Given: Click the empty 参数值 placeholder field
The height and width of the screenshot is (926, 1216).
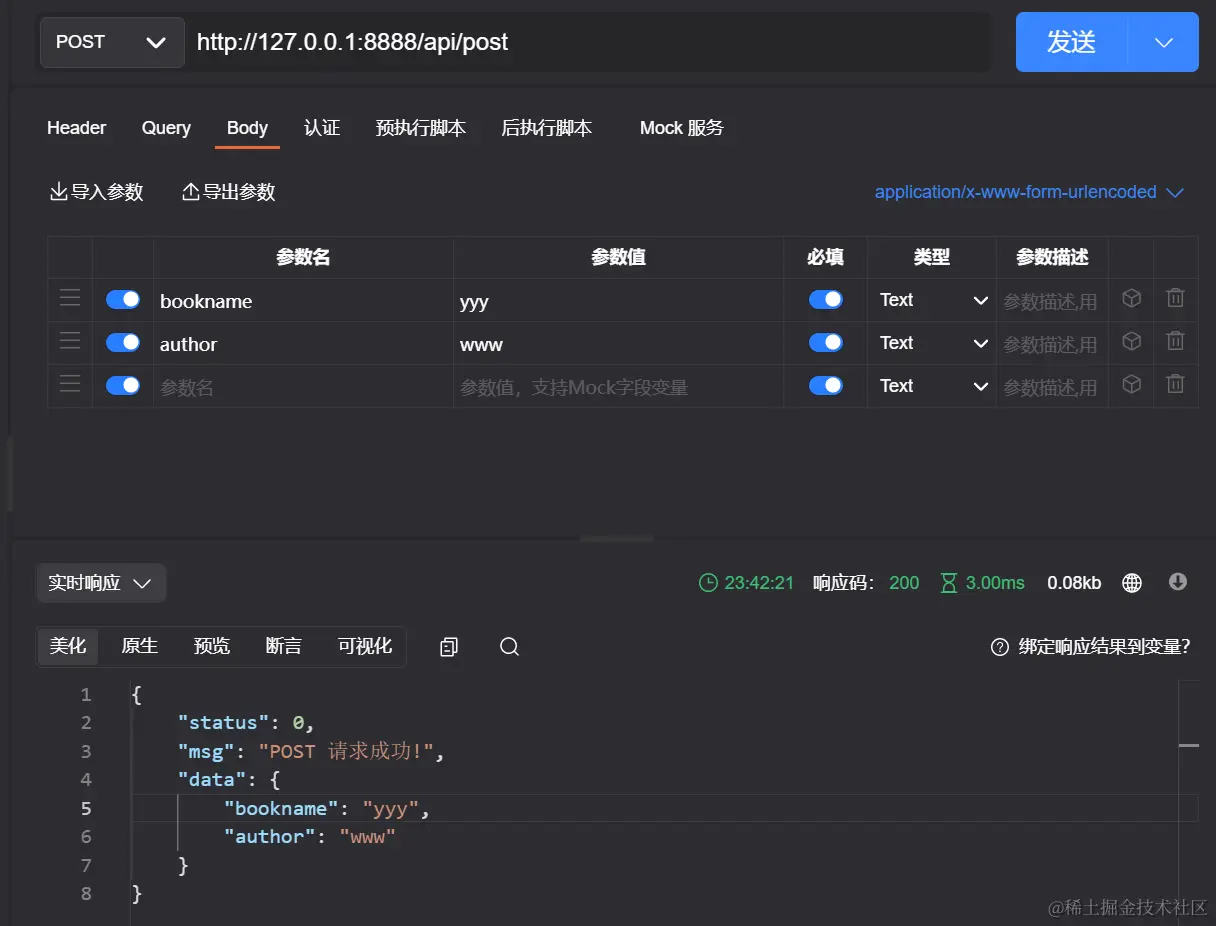Looking at the screenshot, I should (x=618, y=386).
